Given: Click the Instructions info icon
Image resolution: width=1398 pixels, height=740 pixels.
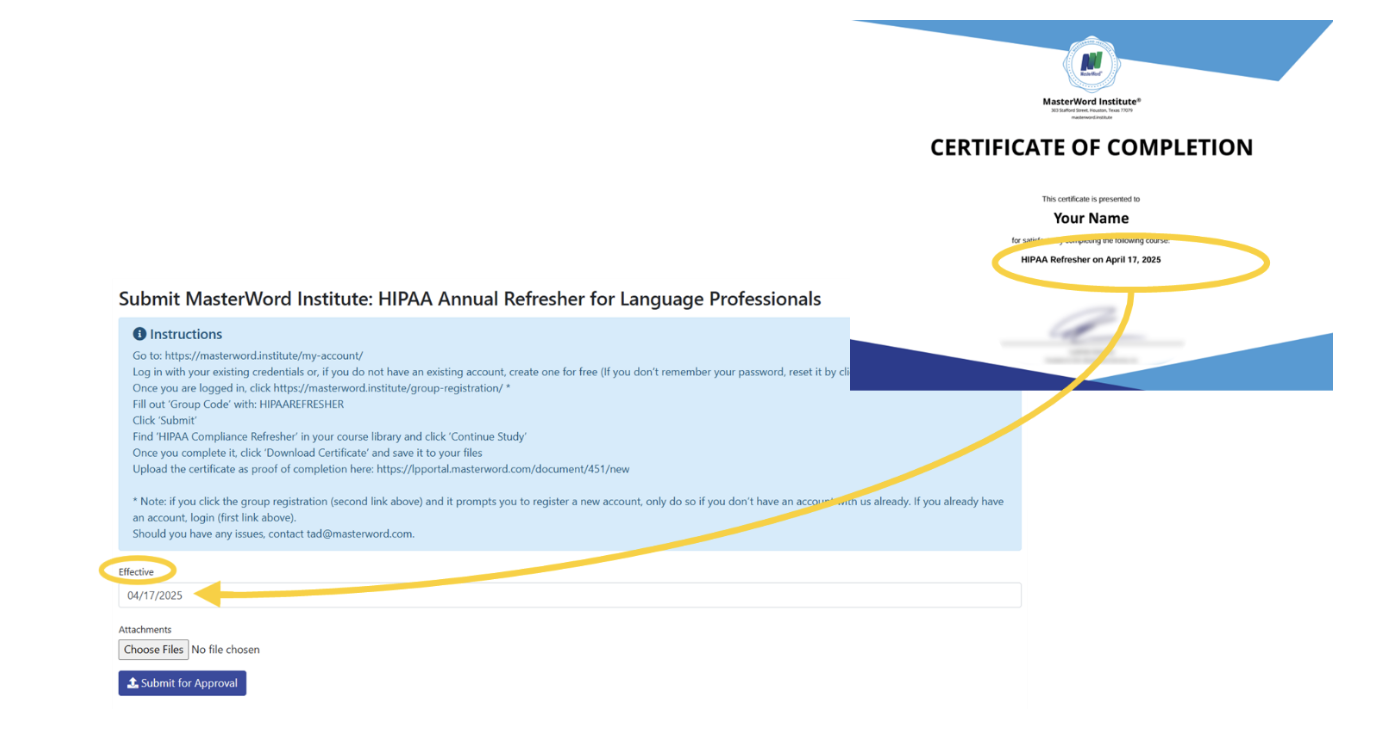Looking at the screenshot, I should click(140, 334).
